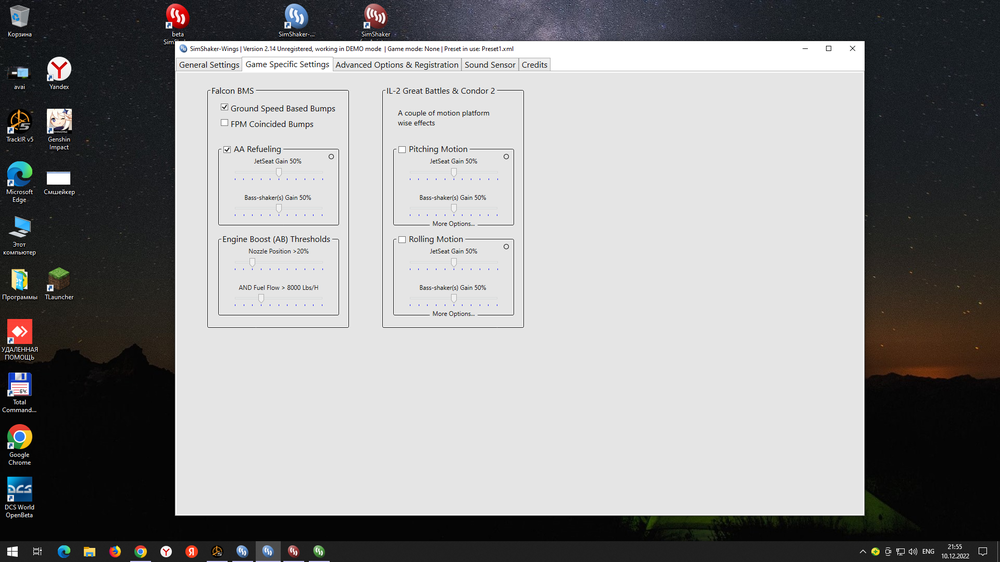Click 'A couple of motion platform wise effects' text

(444, 118)
